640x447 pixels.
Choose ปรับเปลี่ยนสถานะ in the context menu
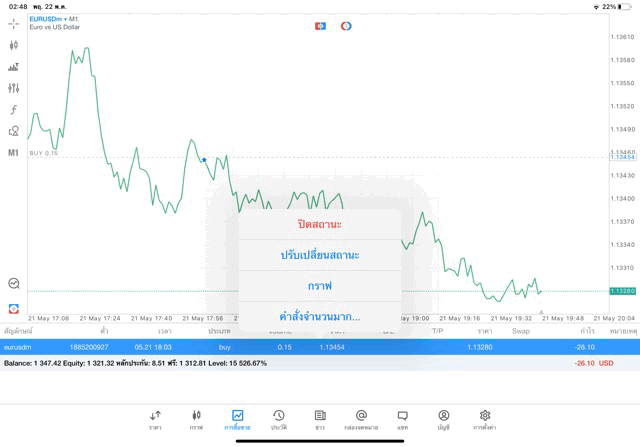[320, 255]
